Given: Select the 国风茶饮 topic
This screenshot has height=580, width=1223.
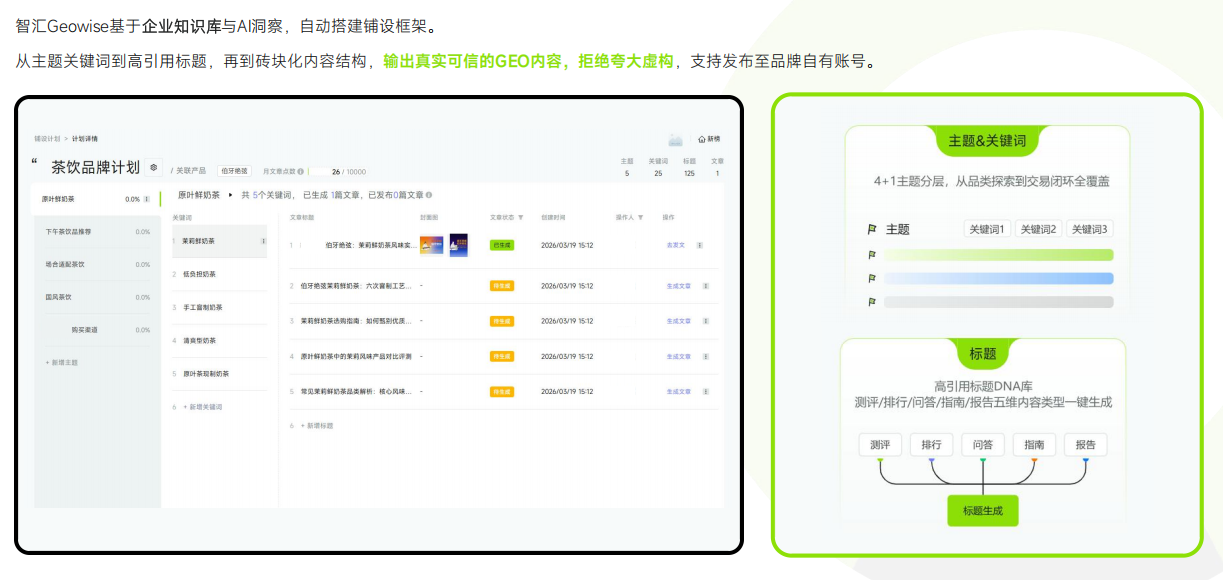Looking at the screenshot, I should [97, 297].
